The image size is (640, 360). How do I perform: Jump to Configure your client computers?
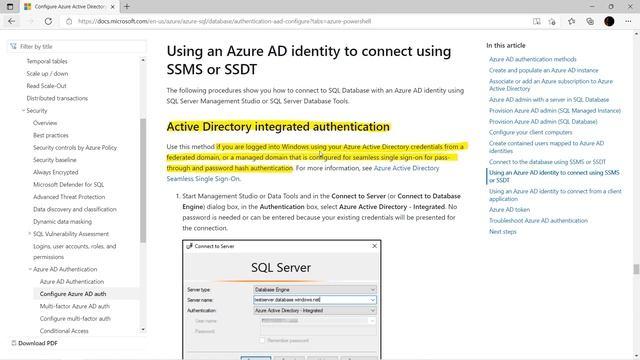click(531, 132)
